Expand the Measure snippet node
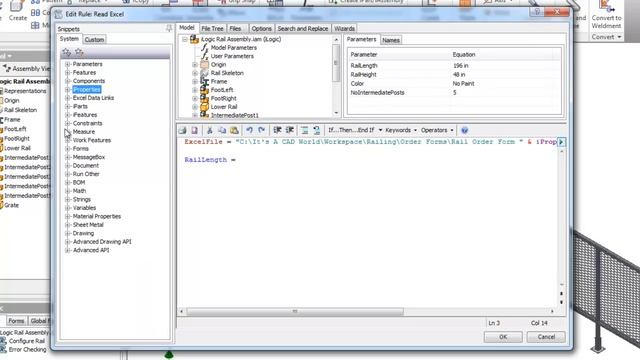 68,132
